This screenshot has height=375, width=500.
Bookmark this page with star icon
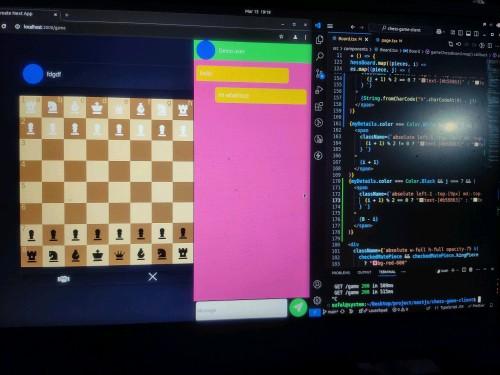click(281, 36)
